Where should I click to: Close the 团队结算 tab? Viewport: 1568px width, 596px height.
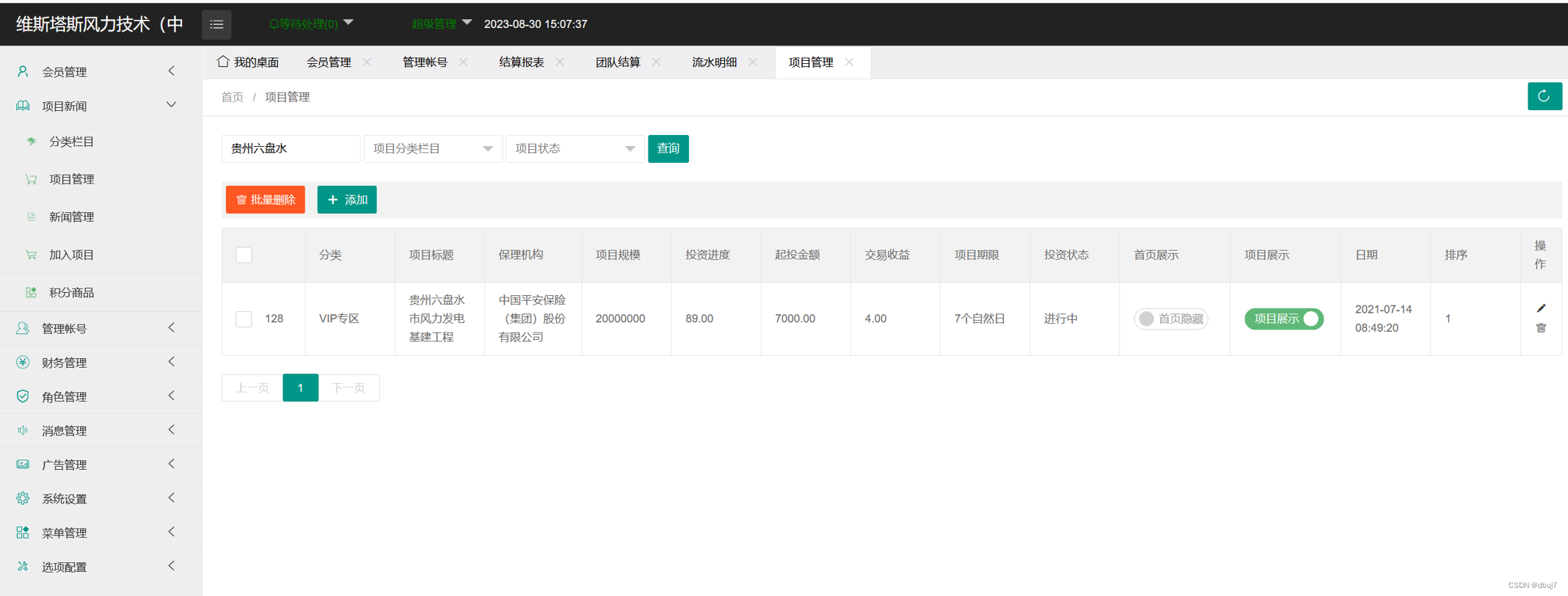tap(656, 62)
